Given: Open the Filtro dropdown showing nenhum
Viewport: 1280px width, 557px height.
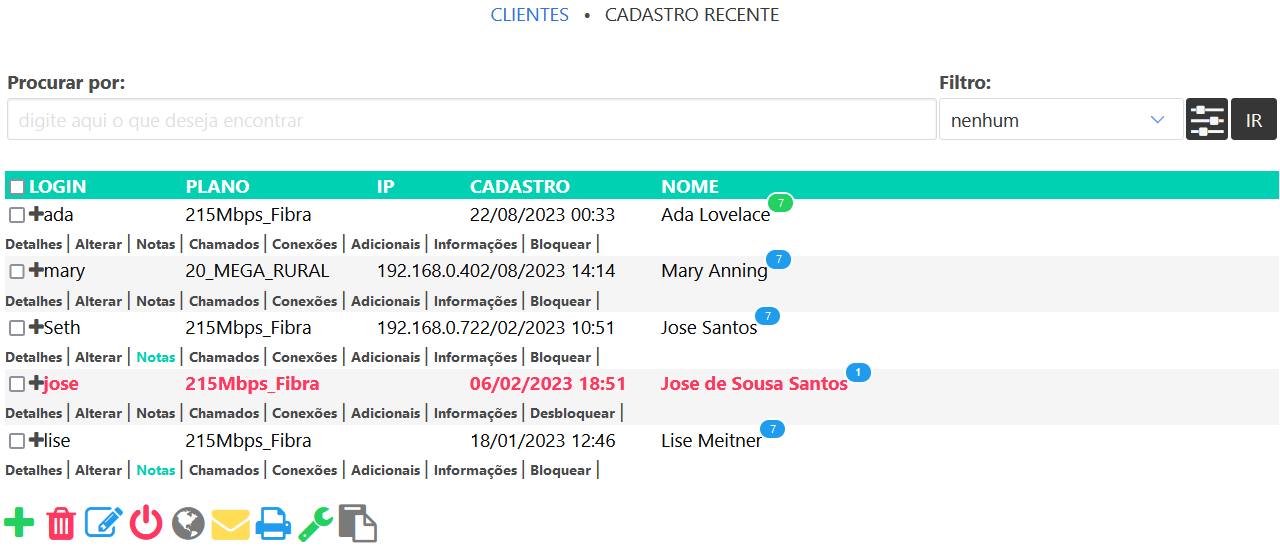Looking at the screenshot, I should pos(1060,120).
